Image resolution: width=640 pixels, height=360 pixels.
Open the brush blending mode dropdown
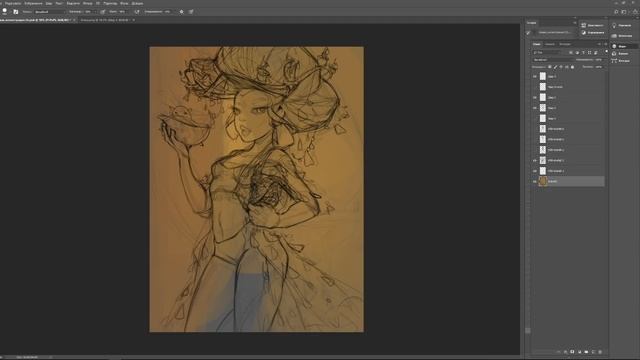[x=50, y=12]
